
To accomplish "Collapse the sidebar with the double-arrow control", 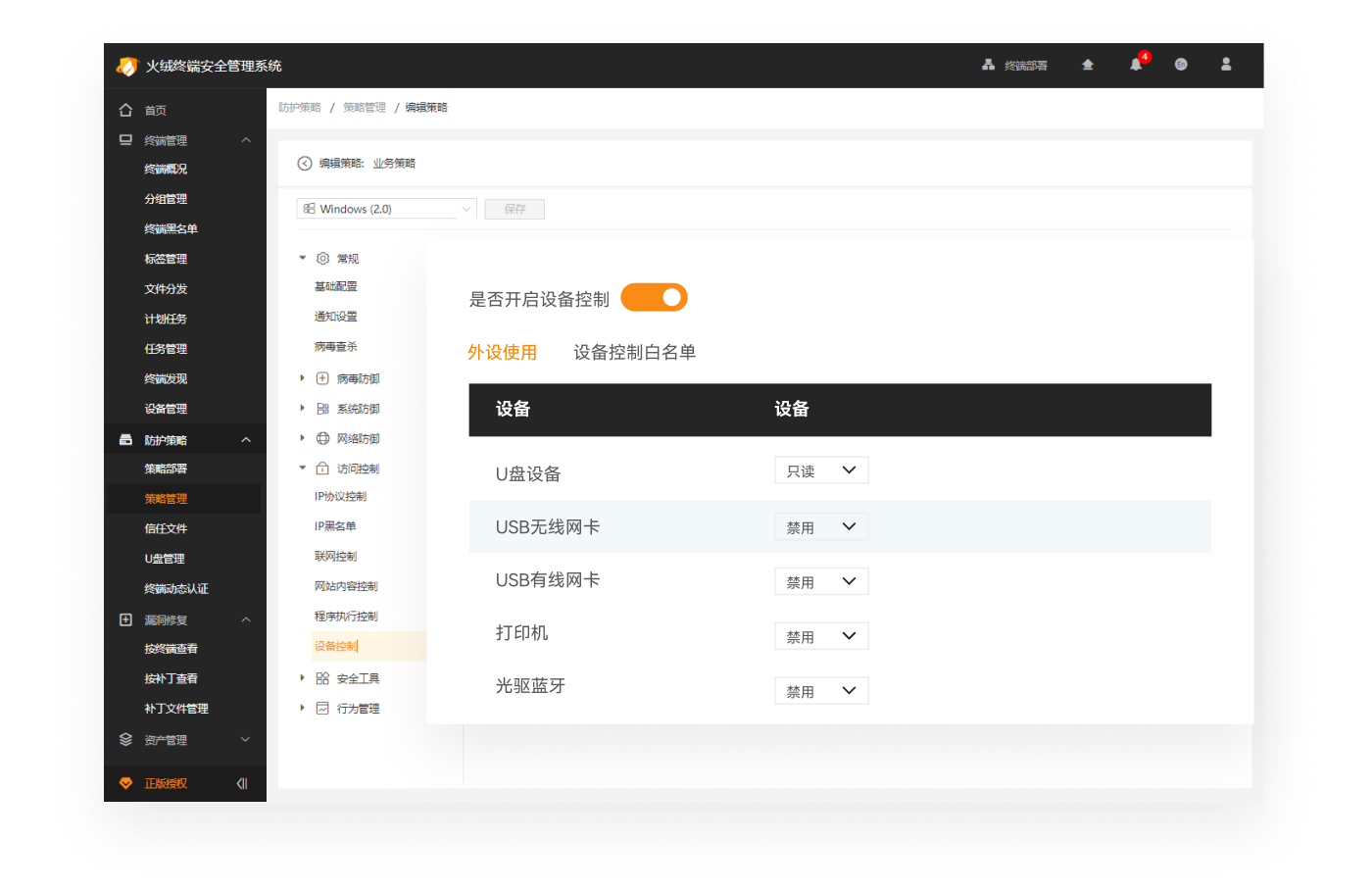I will click(x=241, y=782).
